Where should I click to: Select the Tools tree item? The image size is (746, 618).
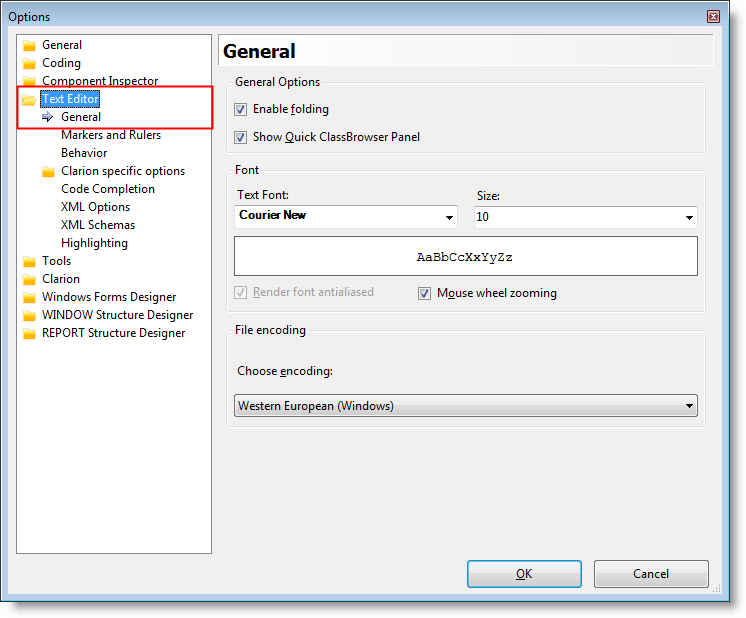[57, 261]
